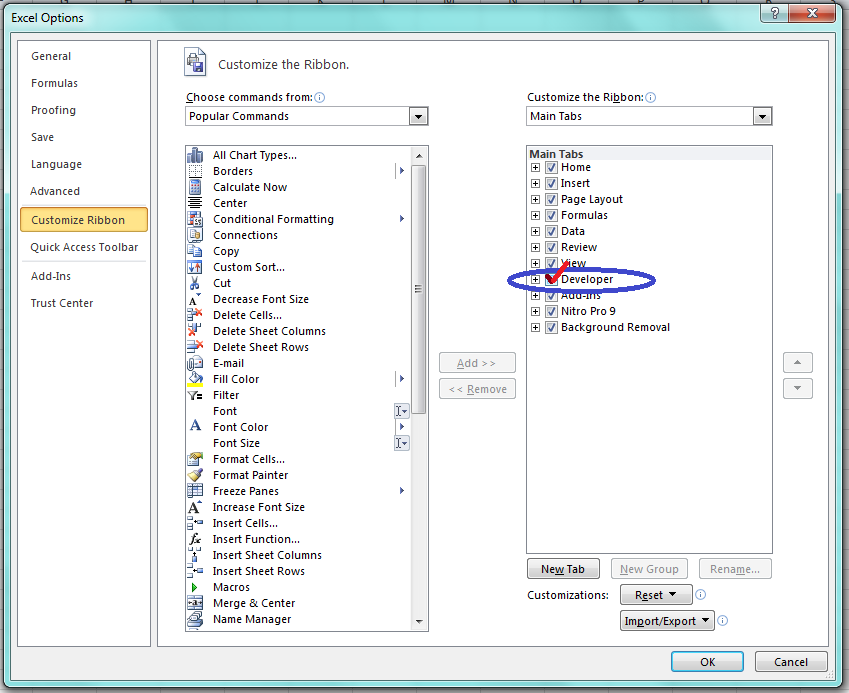Select the Name Manager command

[250, 619]
